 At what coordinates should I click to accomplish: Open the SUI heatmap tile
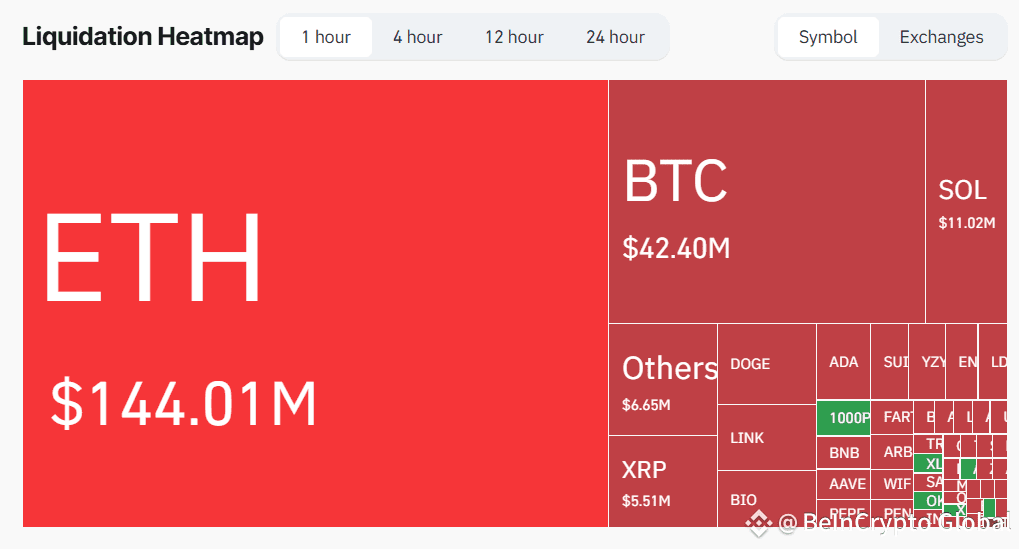point(890,361)
